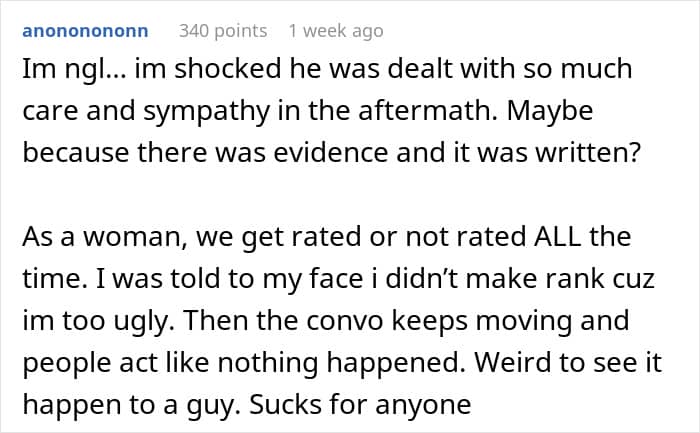Click the word 'aftermath' in the first paragraph

(x=428, y=110)
